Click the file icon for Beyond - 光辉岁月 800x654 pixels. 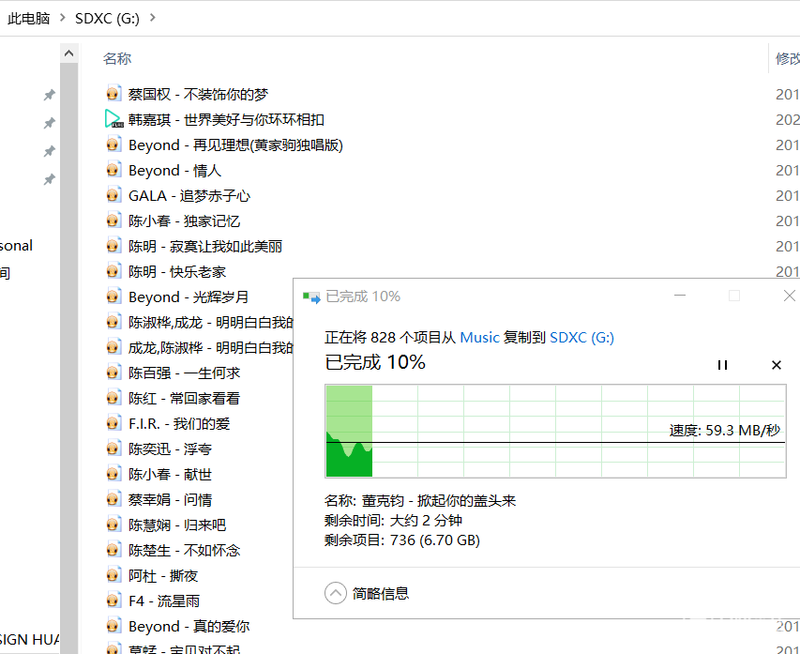[x=114, y=296]
